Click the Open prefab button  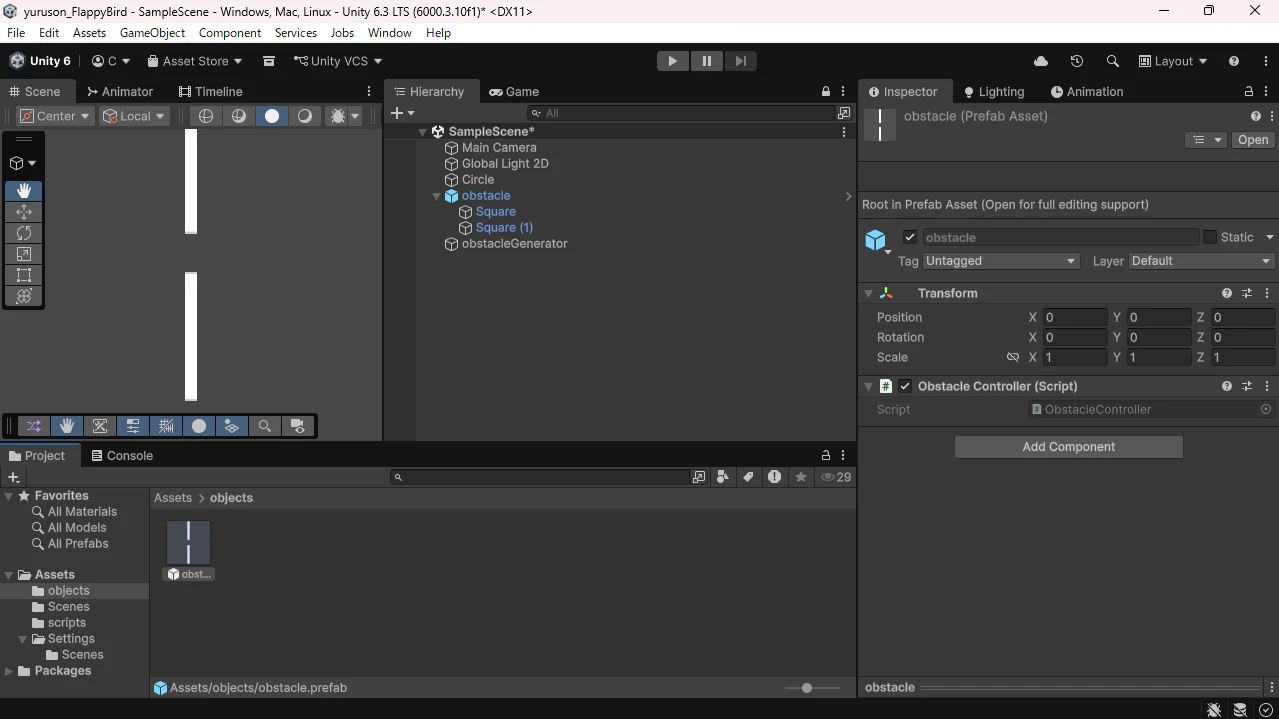click(x=1252, y=140)
